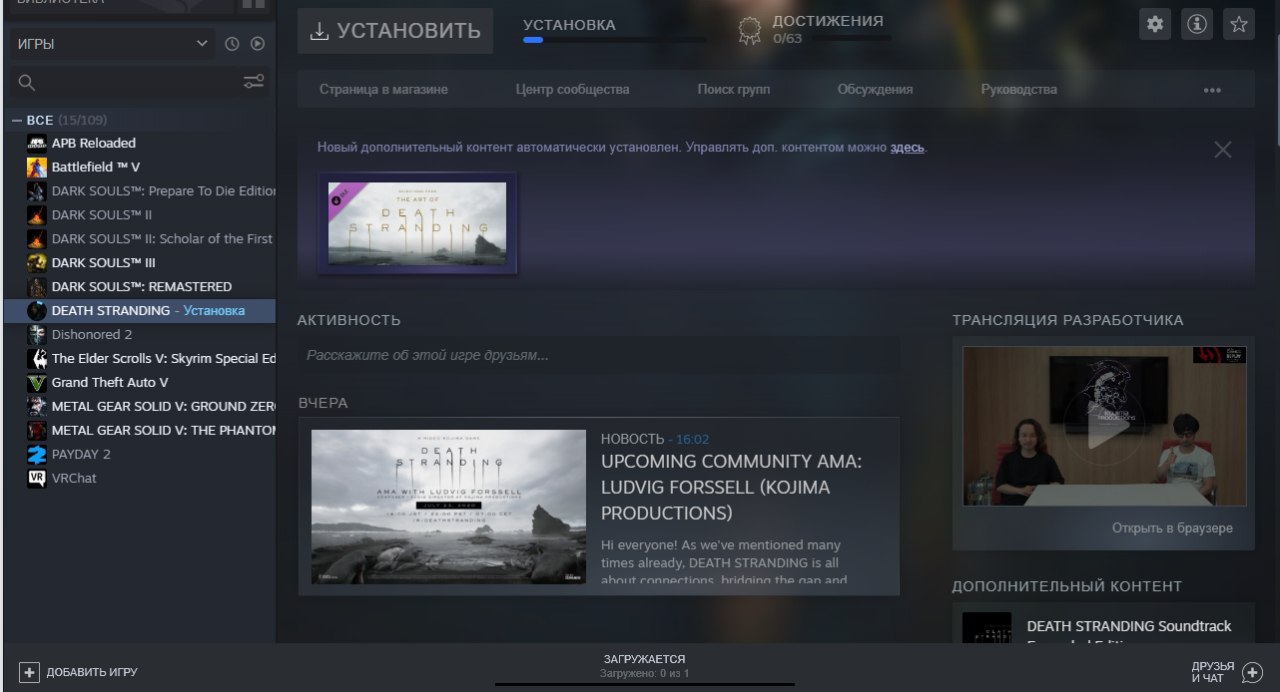This screenshot has height=692, width=1280.
Task: Open Death Stranding Soundtrack DLC thumbnail
Action: point(986,628)
